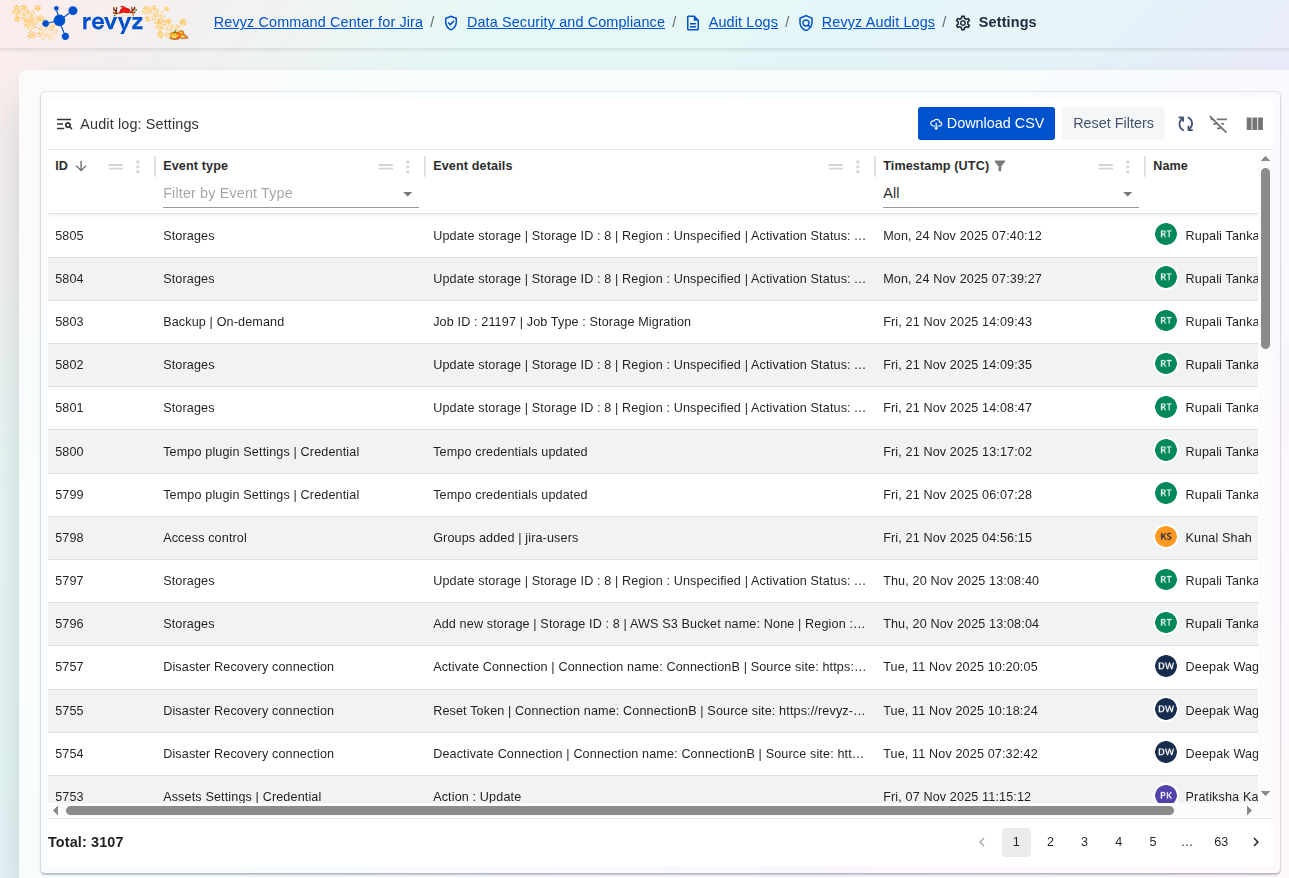Select page 3 in pagination

pos(1084,842)
